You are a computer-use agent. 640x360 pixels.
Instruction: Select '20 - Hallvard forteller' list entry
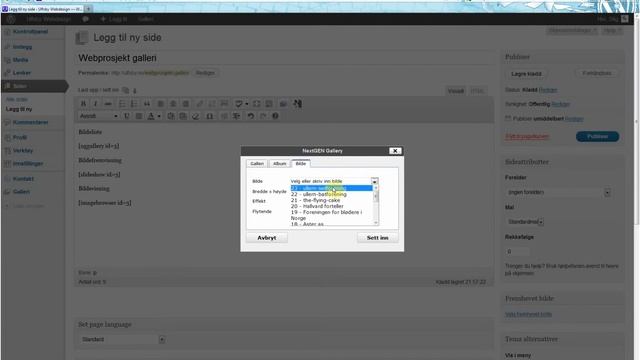(317, 206)
